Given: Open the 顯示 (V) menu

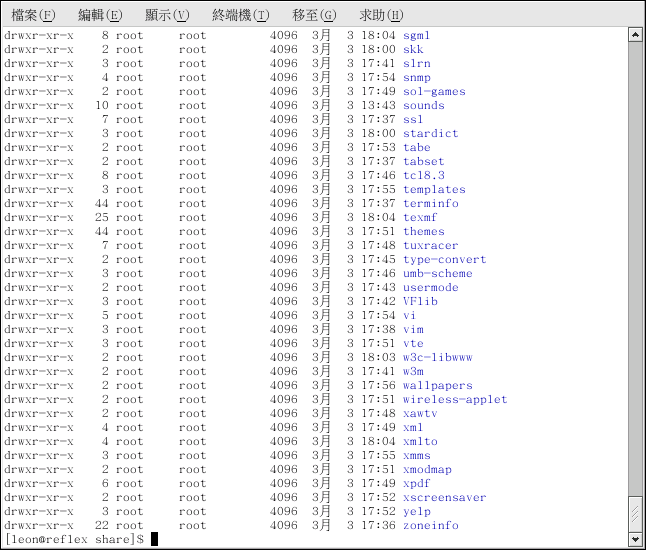Looking at the screenshot, I should pyautogui.click(x=167, y=15).
